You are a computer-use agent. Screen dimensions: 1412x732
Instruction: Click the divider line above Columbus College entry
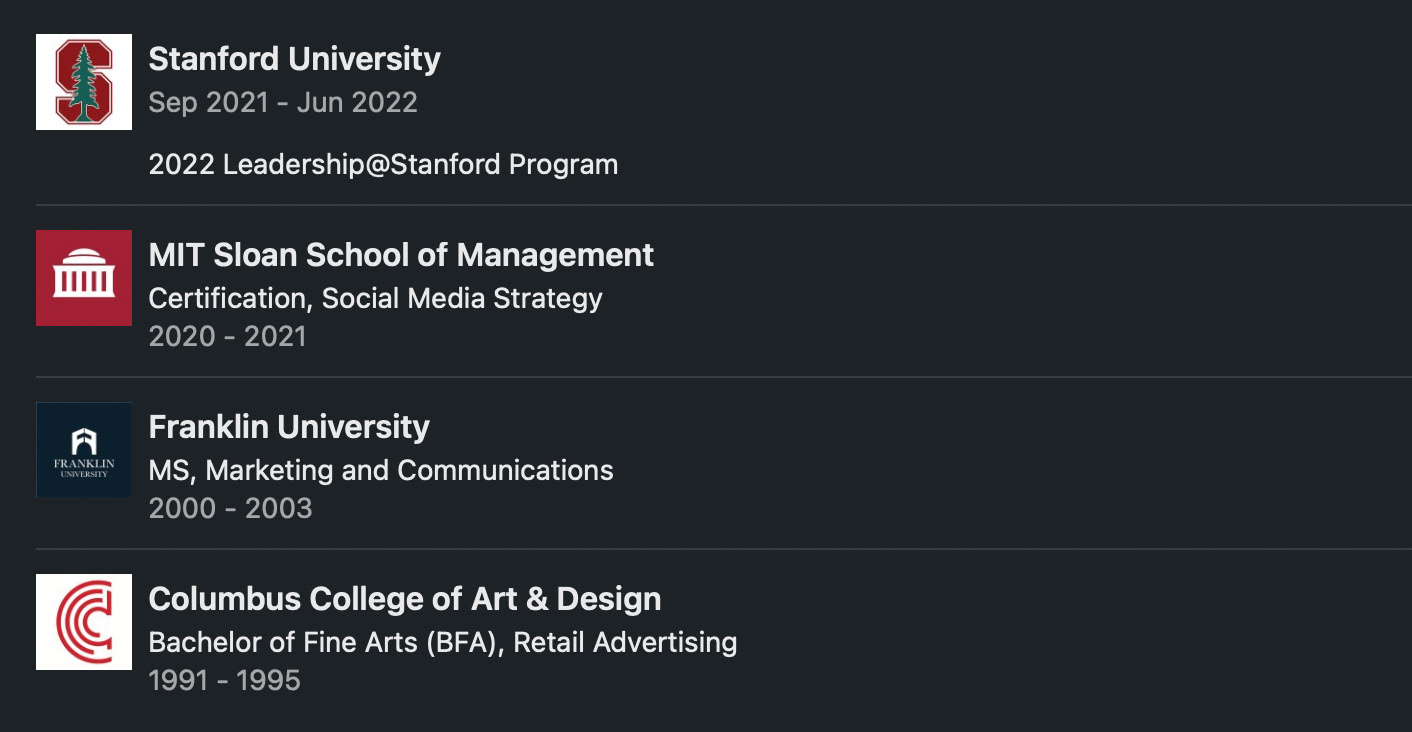coord(724,549)
